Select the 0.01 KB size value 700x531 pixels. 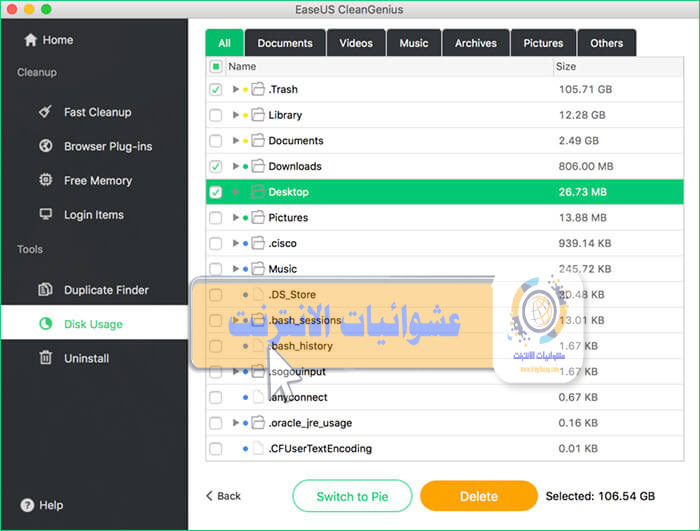578,448
